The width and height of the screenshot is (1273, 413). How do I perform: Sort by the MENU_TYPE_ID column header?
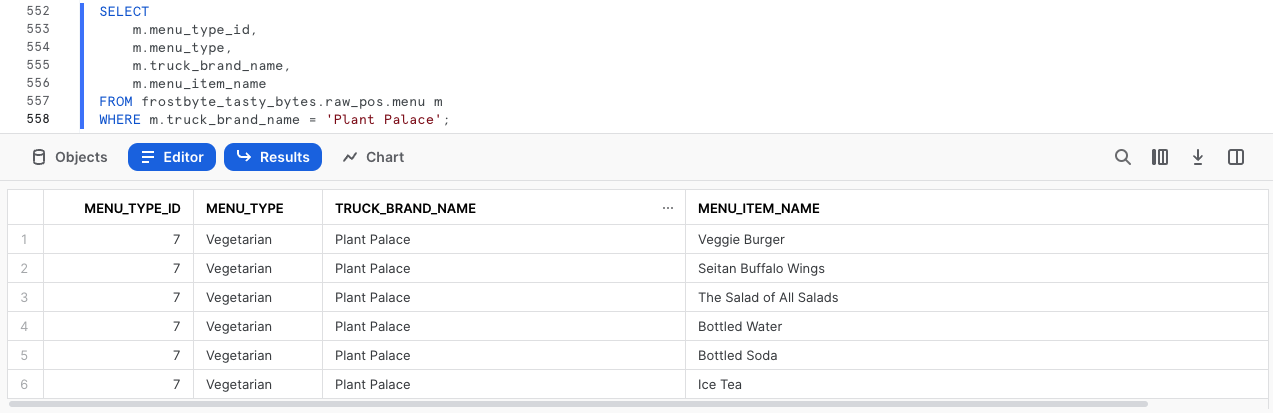point(132,208)
